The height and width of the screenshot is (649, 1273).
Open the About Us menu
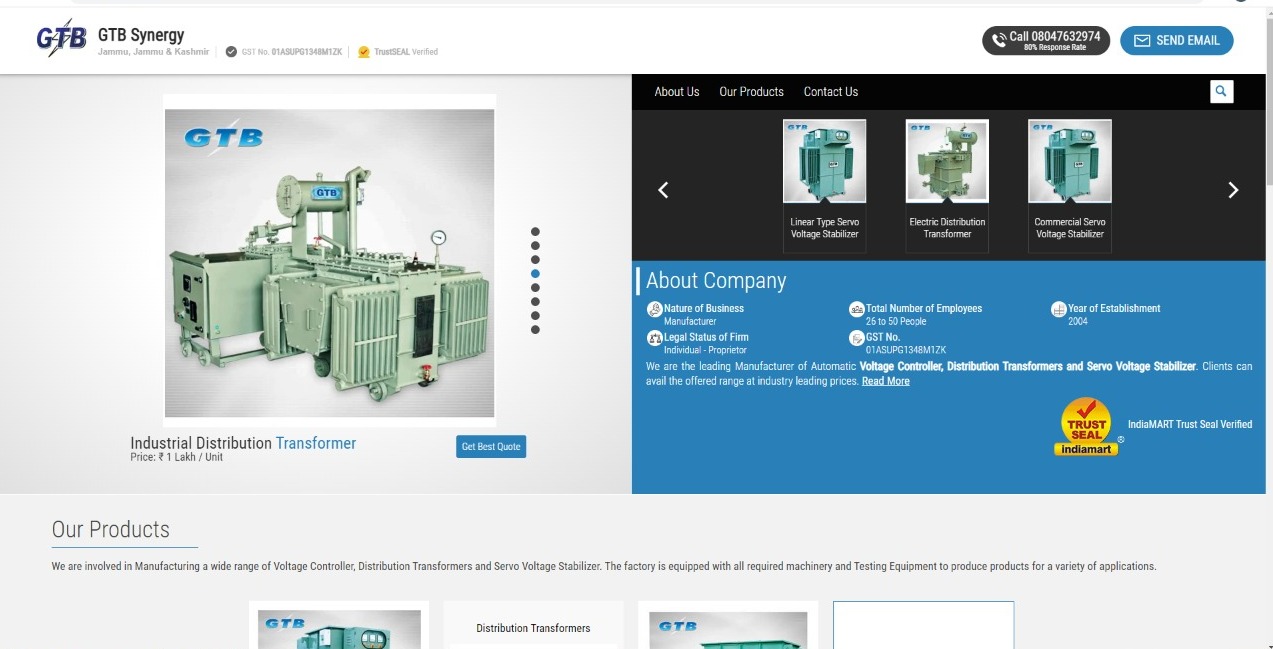(677, 91)
